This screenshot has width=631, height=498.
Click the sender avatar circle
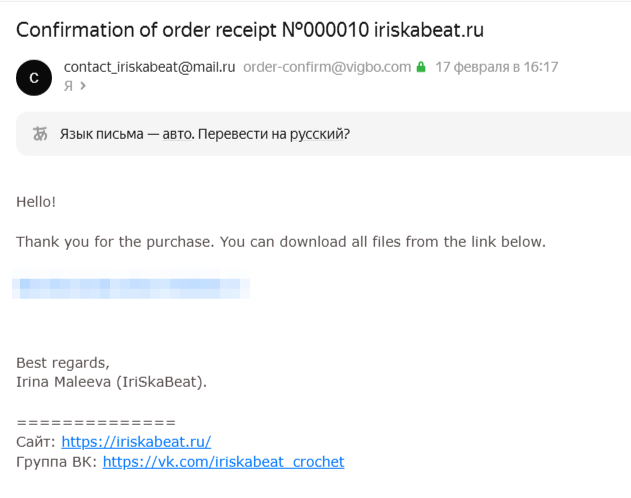[35, 77]
